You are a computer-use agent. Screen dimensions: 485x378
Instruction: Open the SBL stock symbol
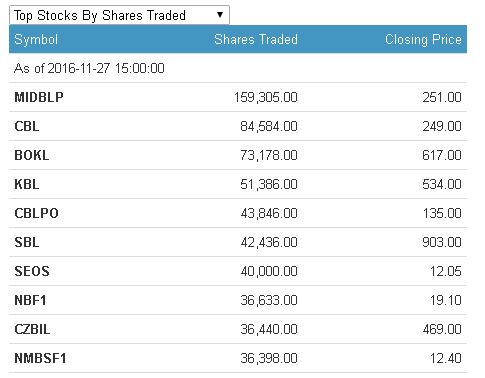pos(27,242)
